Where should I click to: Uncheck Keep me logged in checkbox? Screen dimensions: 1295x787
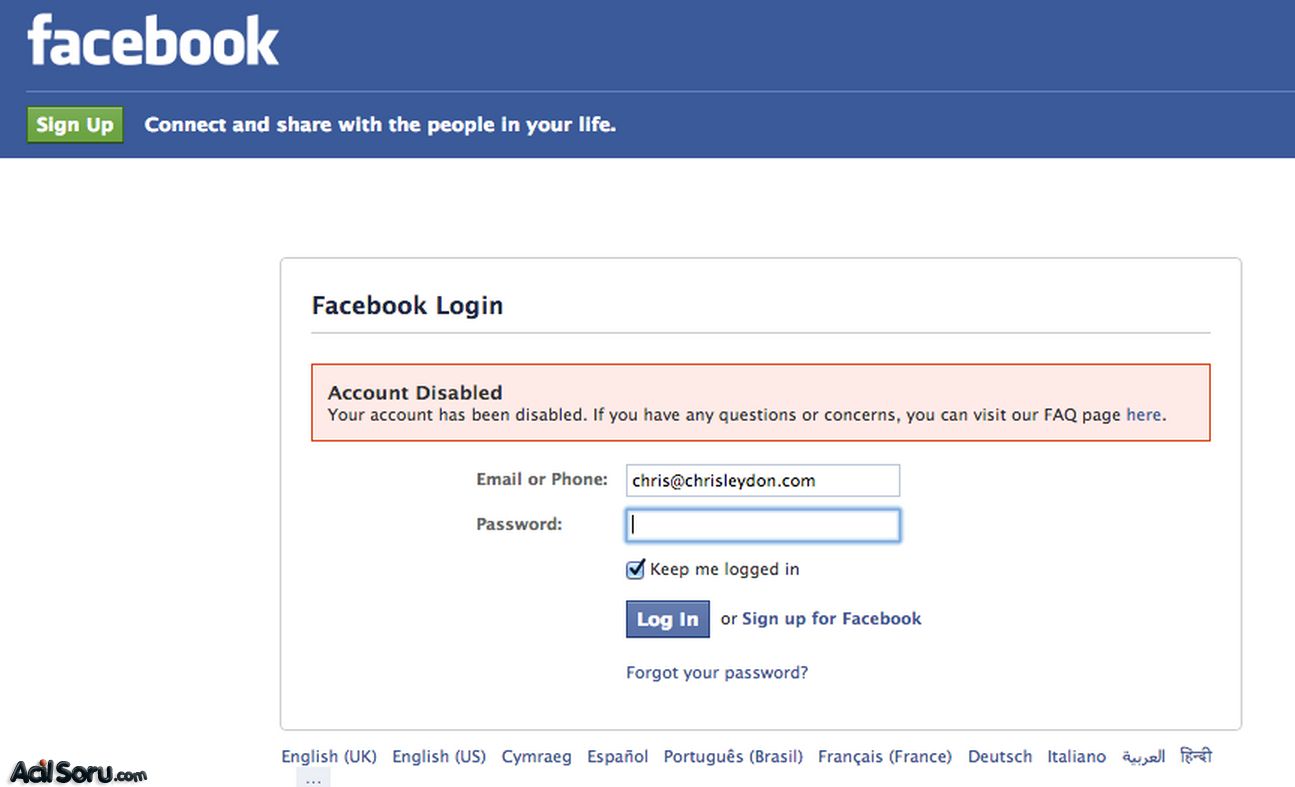[635, 569]
